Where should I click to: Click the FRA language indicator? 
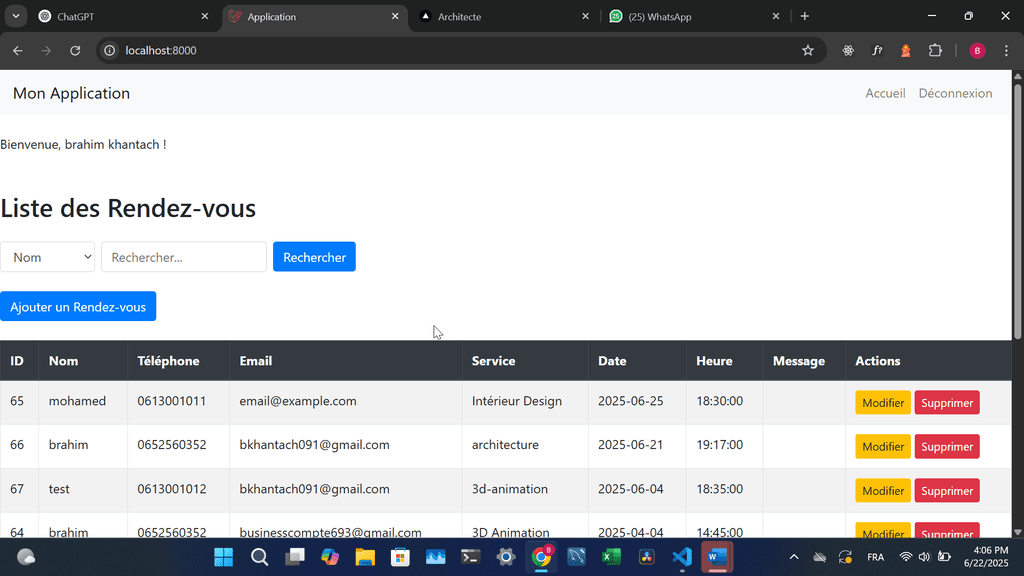(875, 557)
